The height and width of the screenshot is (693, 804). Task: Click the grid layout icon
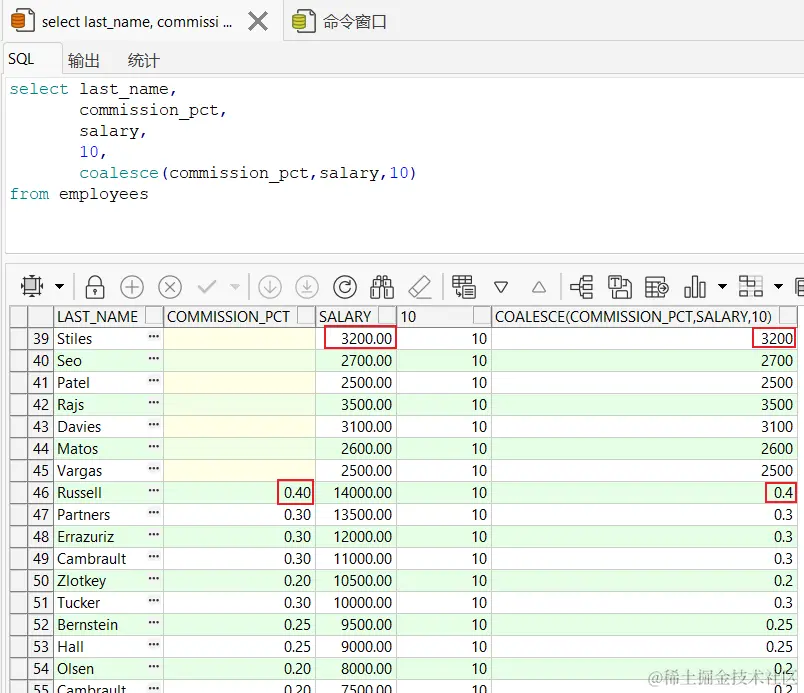coord(751,286)
